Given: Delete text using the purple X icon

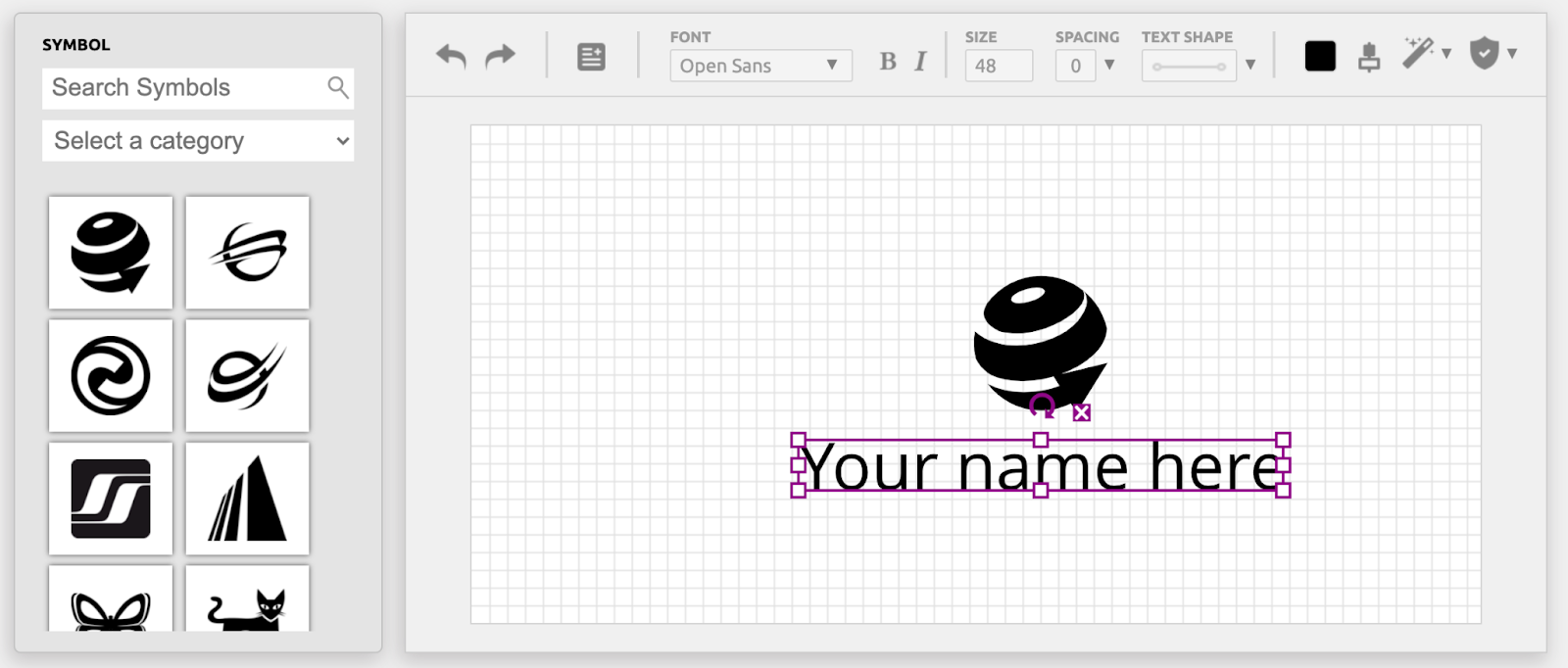Looking at the screenshot, I should click(x=1081, y=413).
